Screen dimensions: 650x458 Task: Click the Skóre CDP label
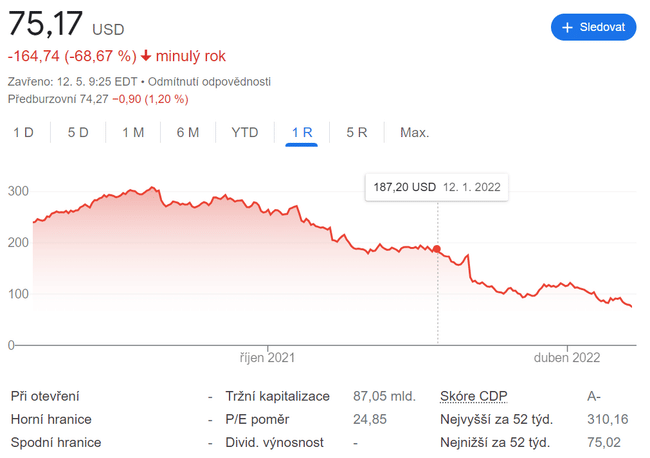[474, 396]
